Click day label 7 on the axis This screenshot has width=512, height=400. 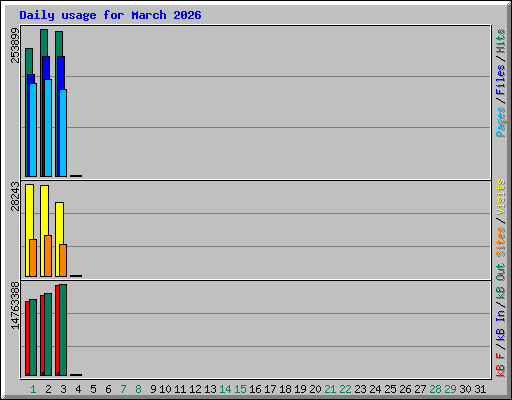coord(123,389)
